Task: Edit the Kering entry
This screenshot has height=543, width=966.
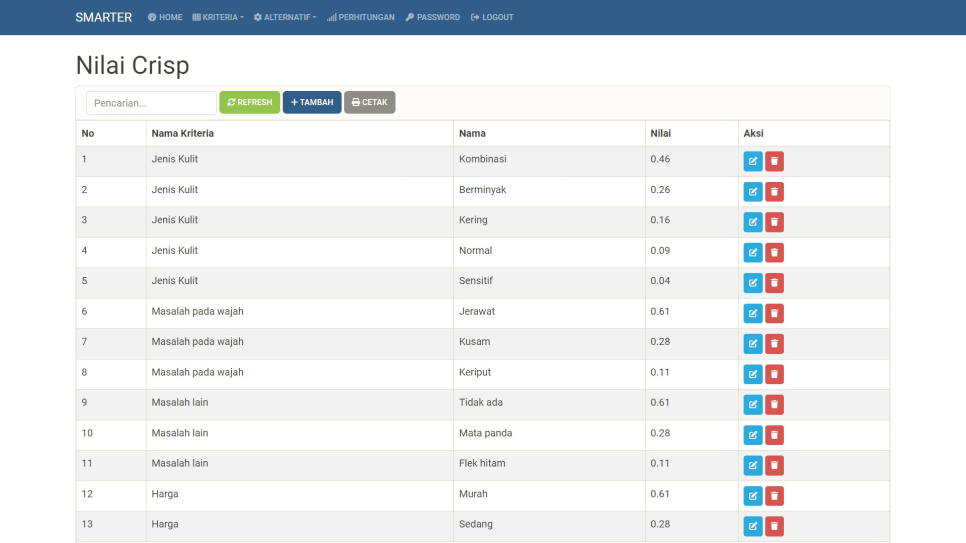Action: (x=753, y=222)
